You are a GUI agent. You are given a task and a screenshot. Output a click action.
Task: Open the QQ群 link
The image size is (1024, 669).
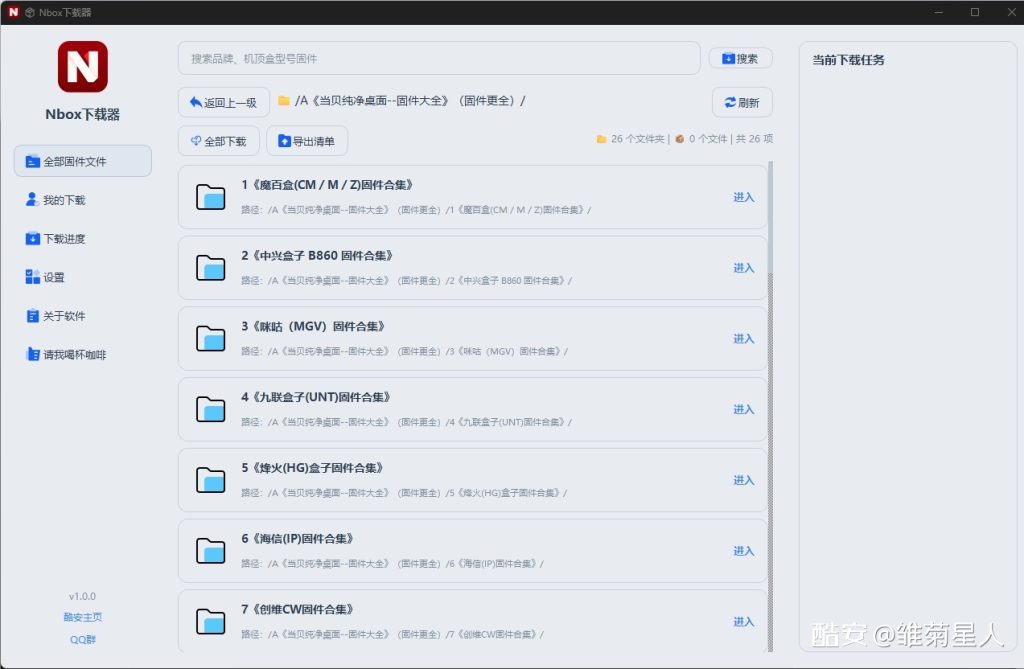[x=82, y=640]
